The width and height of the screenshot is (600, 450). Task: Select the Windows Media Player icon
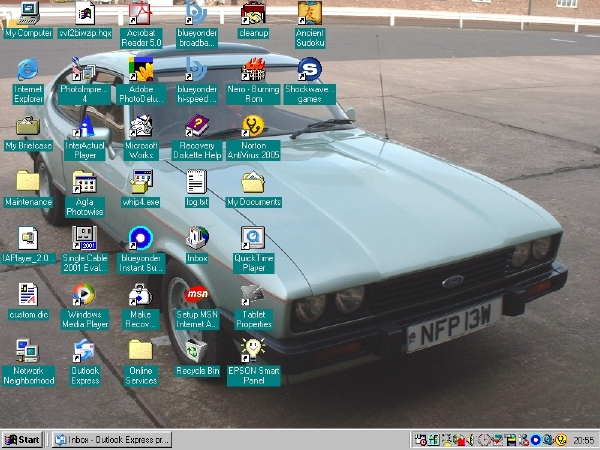coord(85,294)
